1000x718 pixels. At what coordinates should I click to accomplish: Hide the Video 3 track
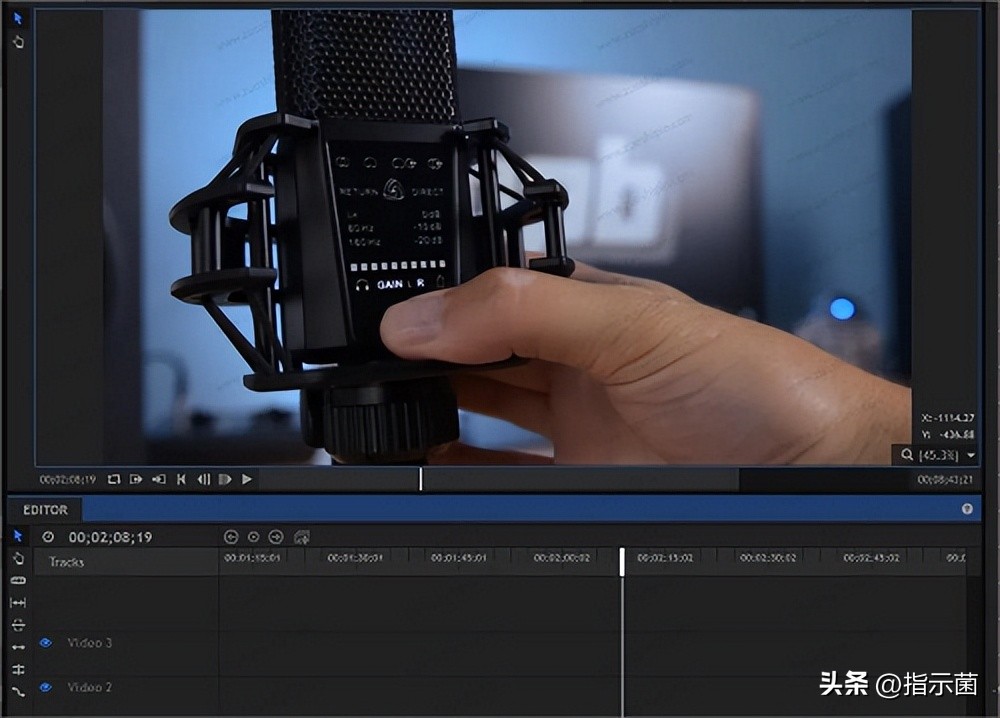[x=45, y=643]
